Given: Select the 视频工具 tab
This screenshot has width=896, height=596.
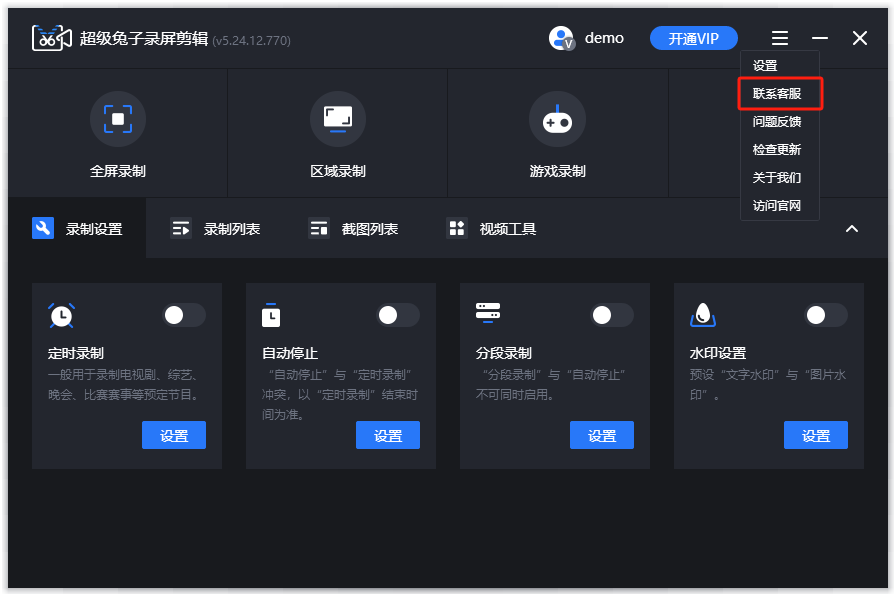Looking at the screenshot, I should point(491,229).
